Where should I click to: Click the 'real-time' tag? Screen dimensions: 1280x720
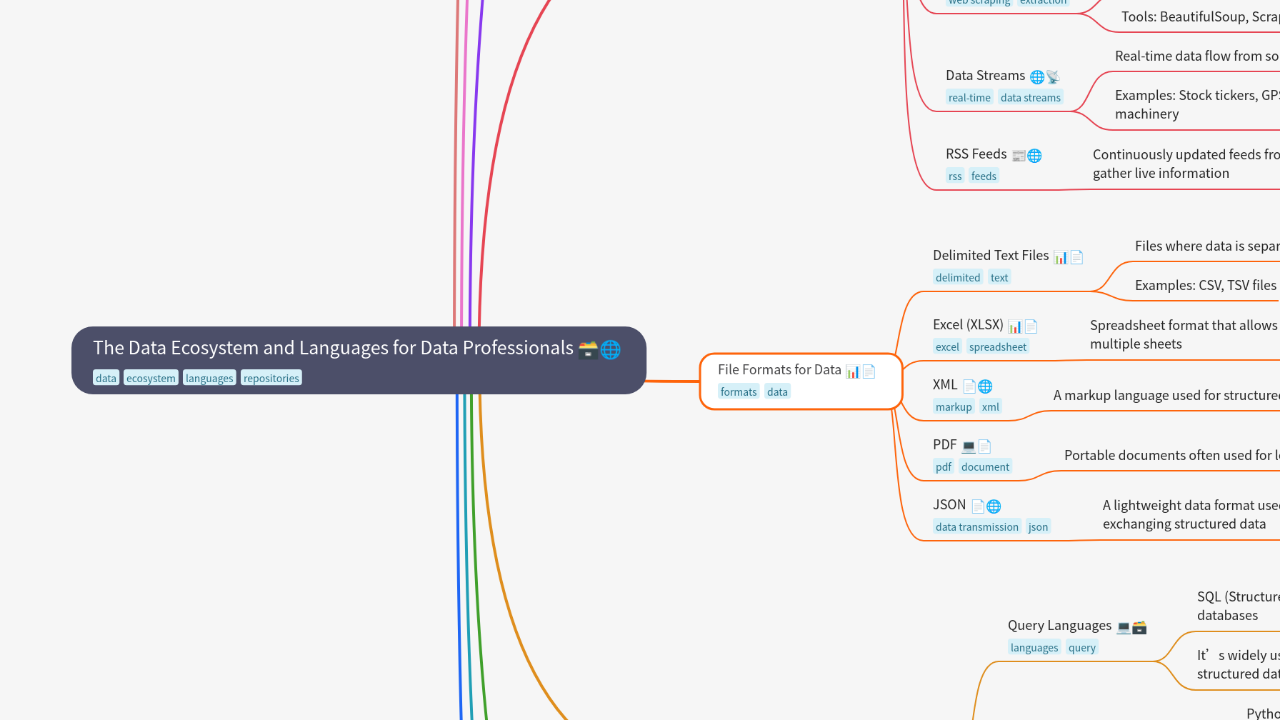pyautogui.click(x=970, y=98)
